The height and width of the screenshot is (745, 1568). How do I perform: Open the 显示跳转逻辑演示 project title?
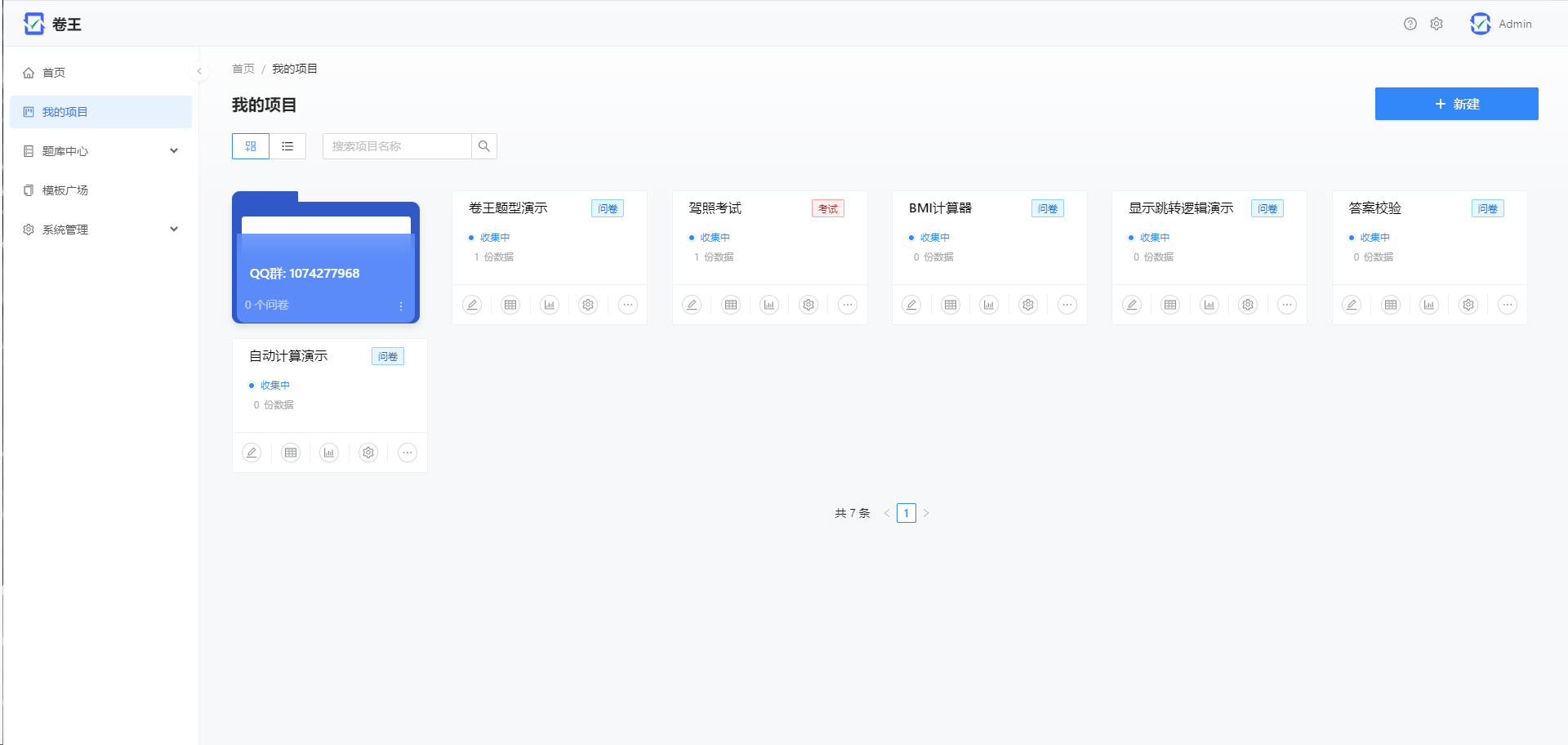point(1181,208)
